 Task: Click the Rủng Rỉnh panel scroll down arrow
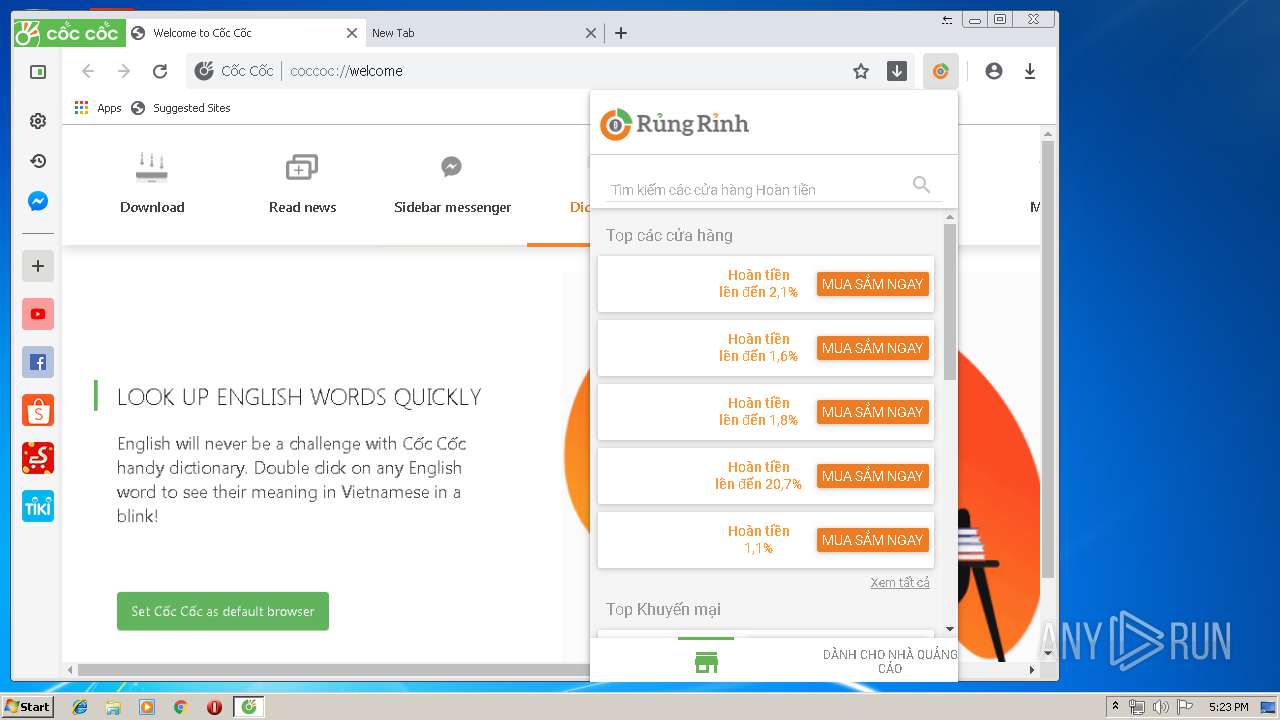(950, 630)
